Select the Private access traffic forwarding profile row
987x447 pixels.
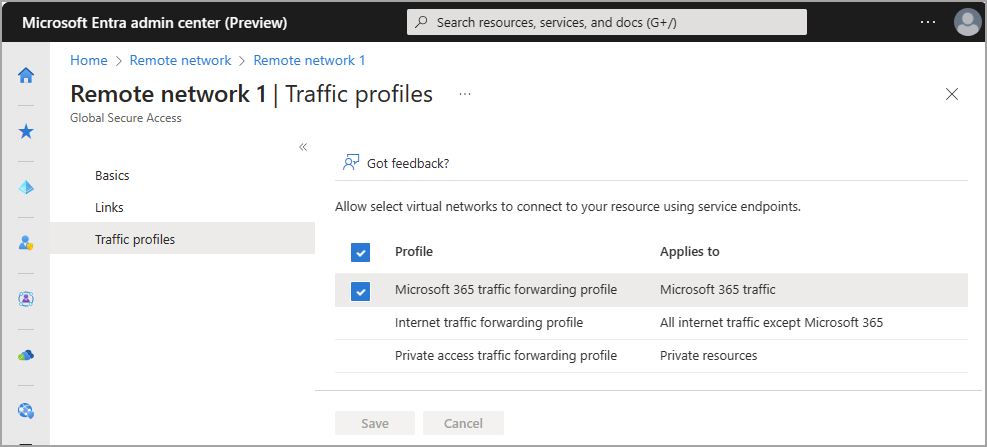point(651,356)
